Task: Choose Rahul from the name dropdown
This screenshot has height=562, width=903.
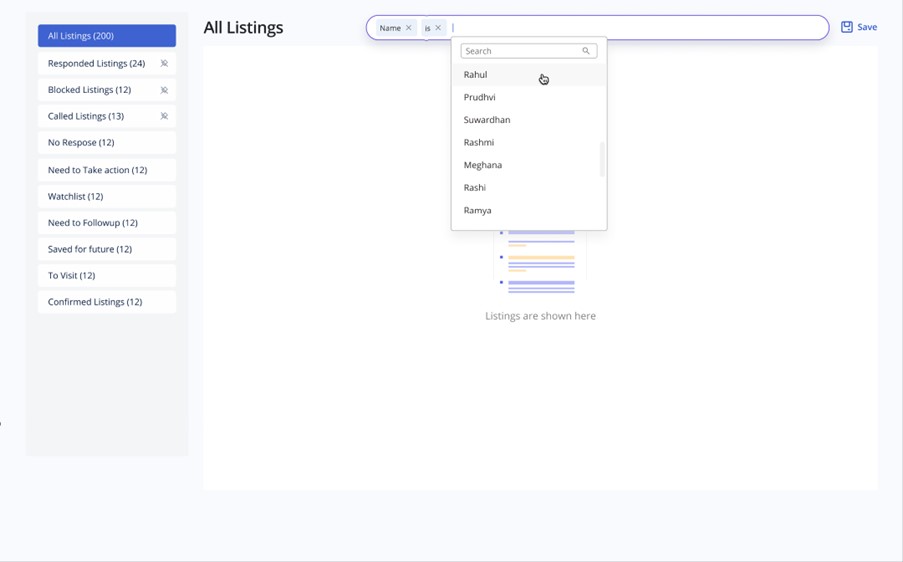Action: (476, 75)
